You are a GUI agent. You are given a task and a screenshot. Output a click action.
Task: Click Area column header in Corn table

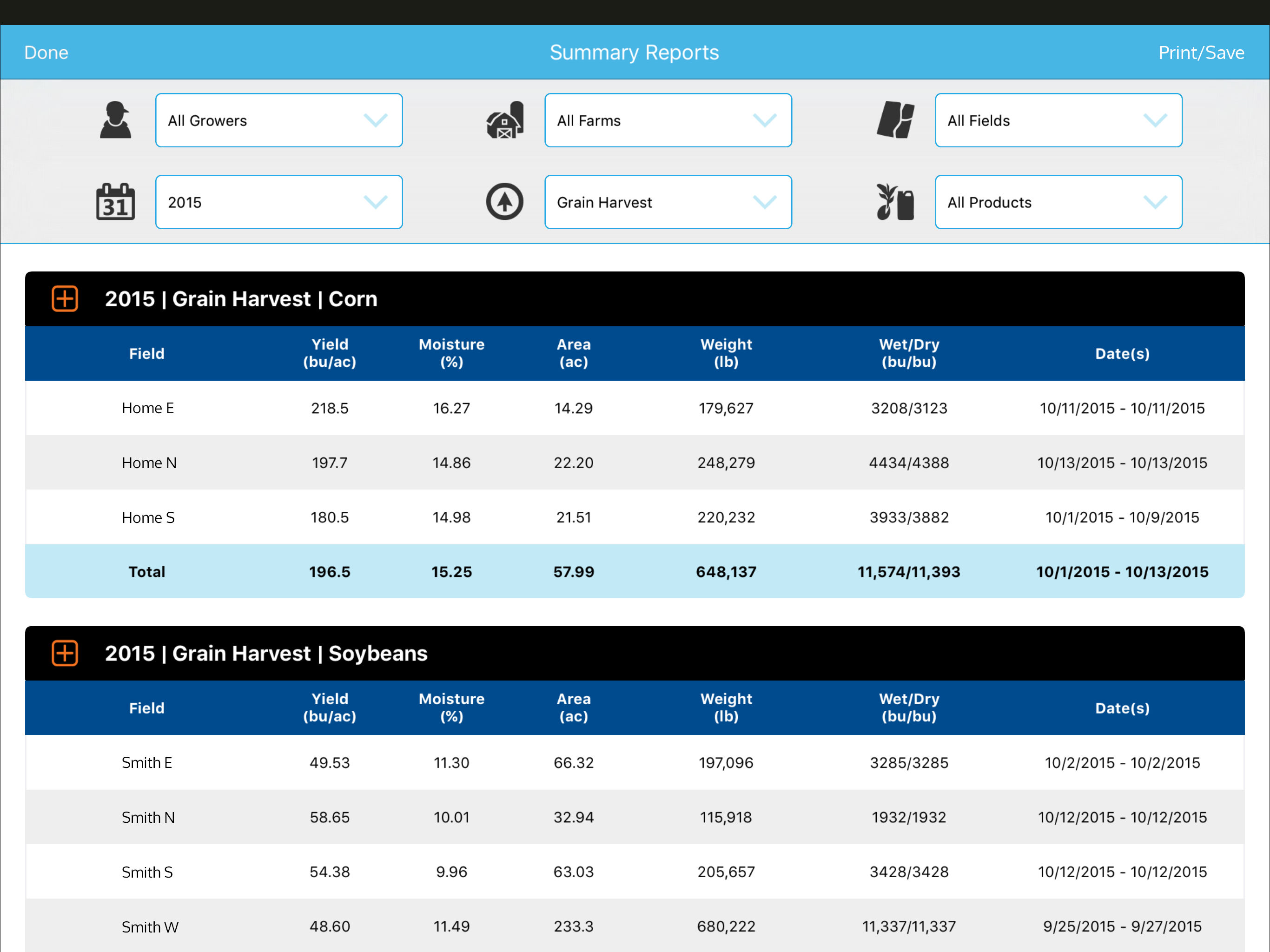[x=574, y=352]
